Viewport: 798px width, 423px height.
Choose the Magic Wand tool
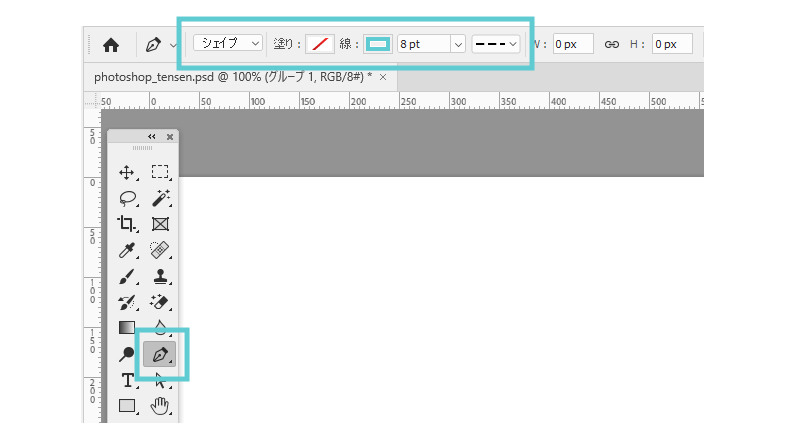point(159,198)
